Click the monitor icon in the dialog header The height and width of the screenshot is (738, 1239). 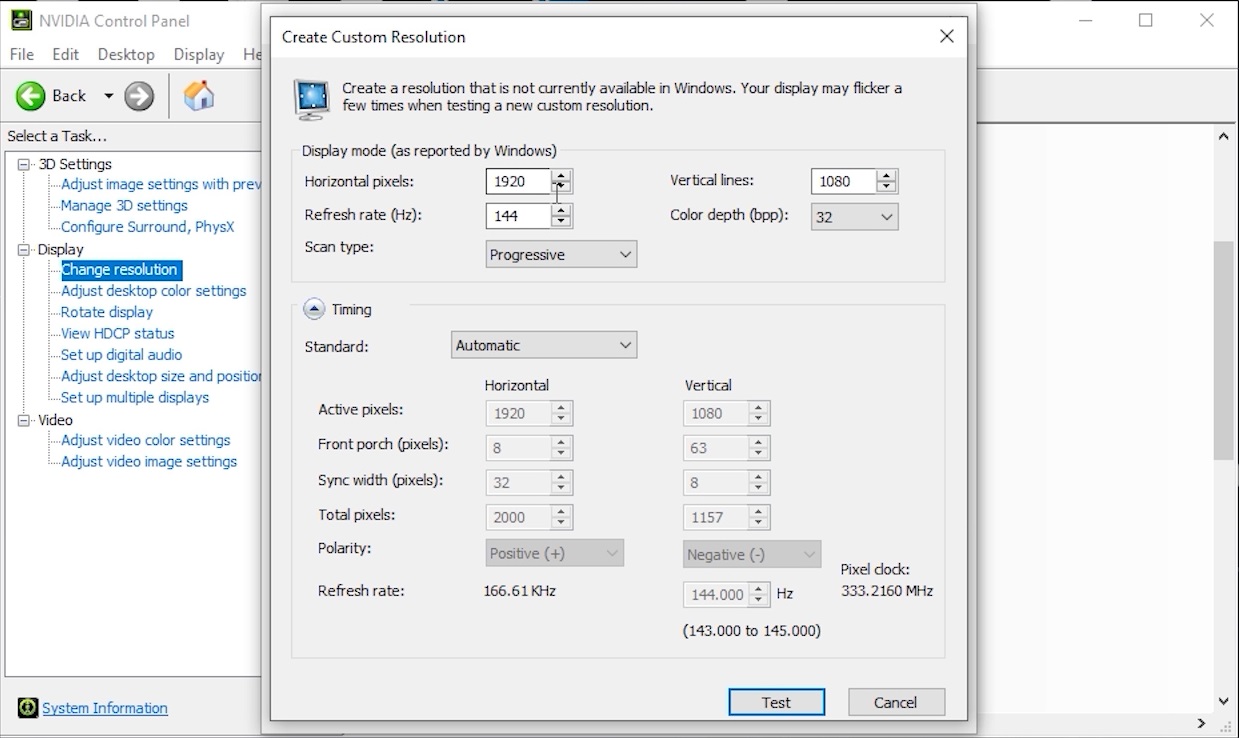pos(312,98)
